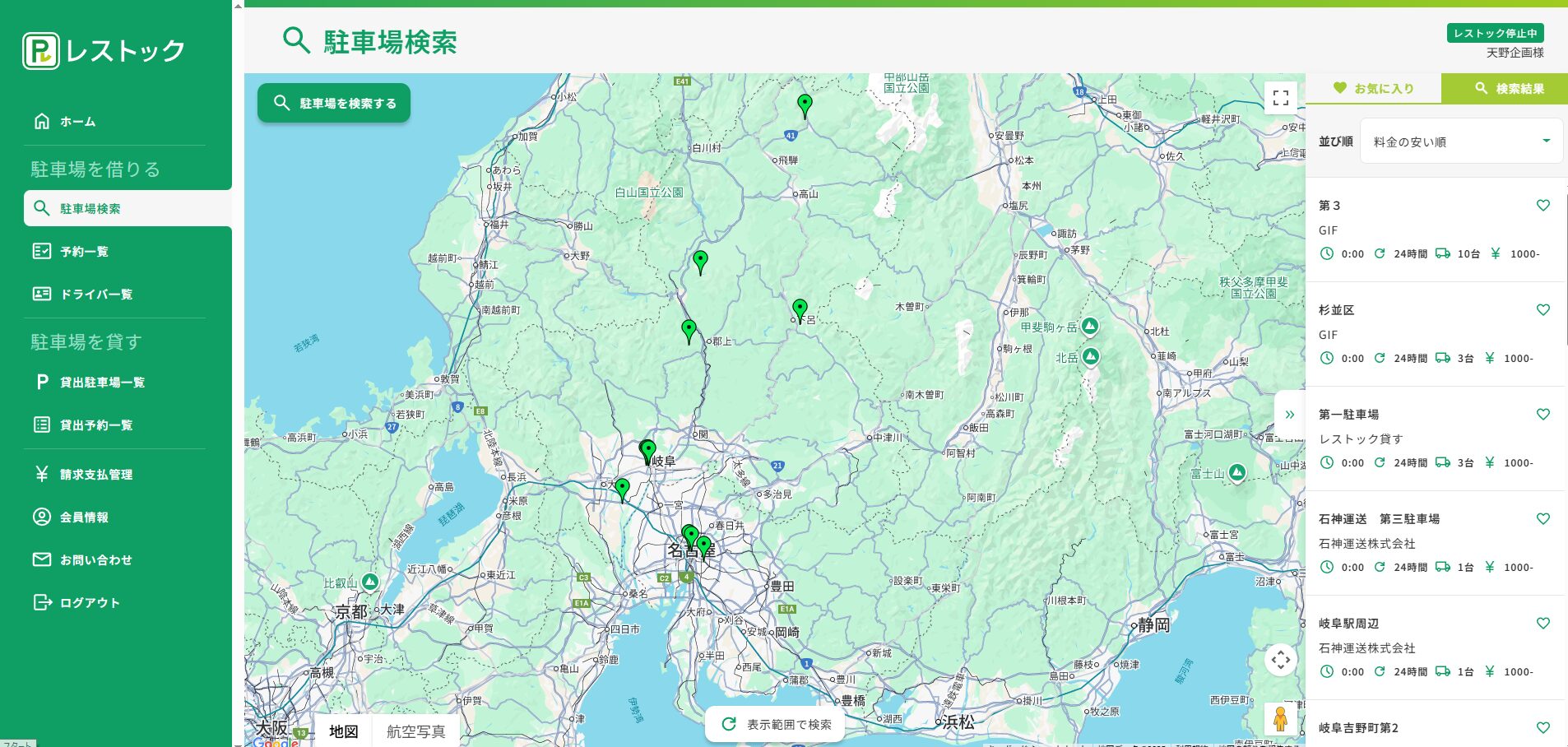Click the 駐車場を検索する button

coord(334,103)
